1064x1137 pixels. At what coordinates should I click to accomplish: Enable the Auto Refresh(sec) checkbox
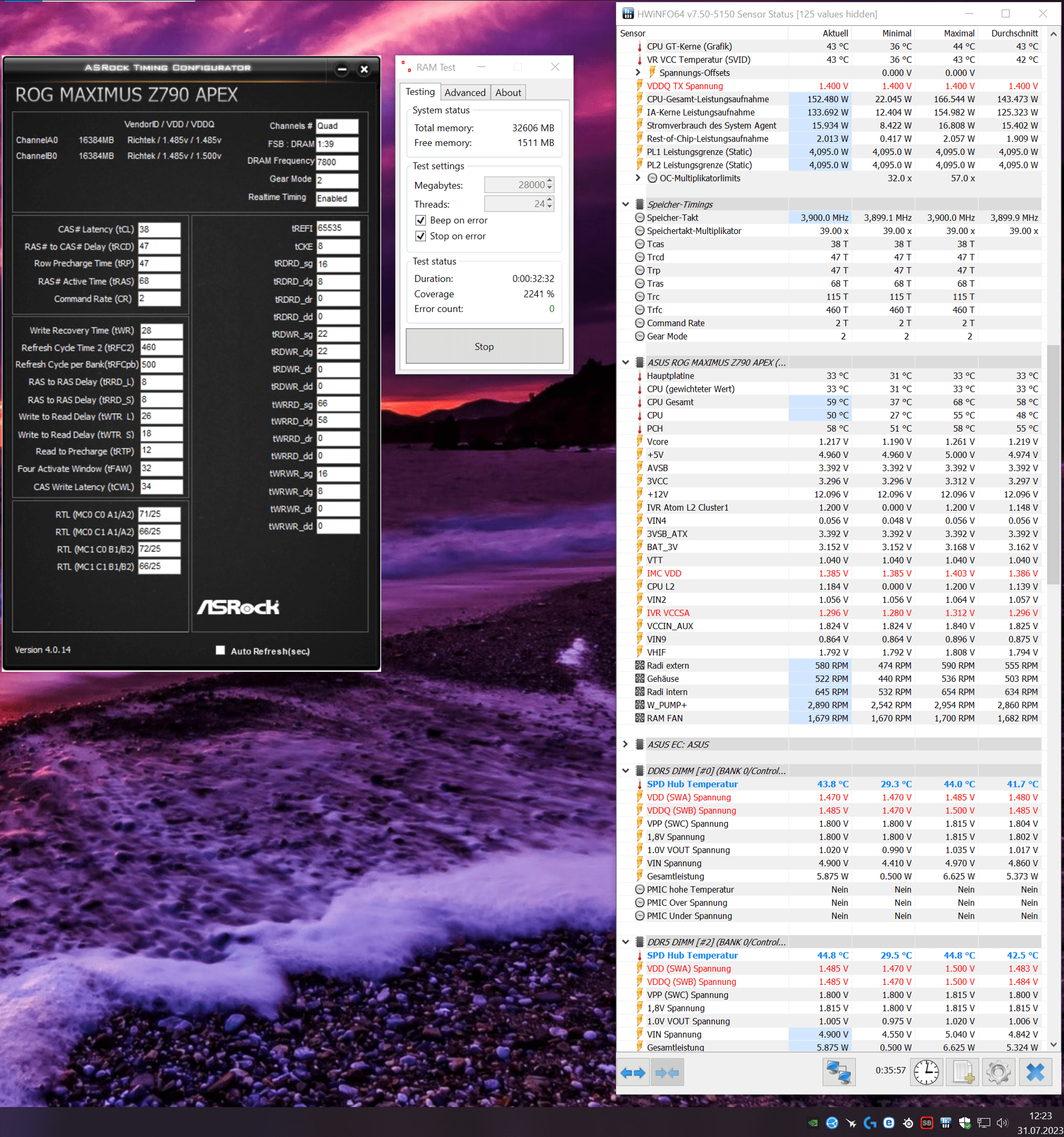(220, 650)
